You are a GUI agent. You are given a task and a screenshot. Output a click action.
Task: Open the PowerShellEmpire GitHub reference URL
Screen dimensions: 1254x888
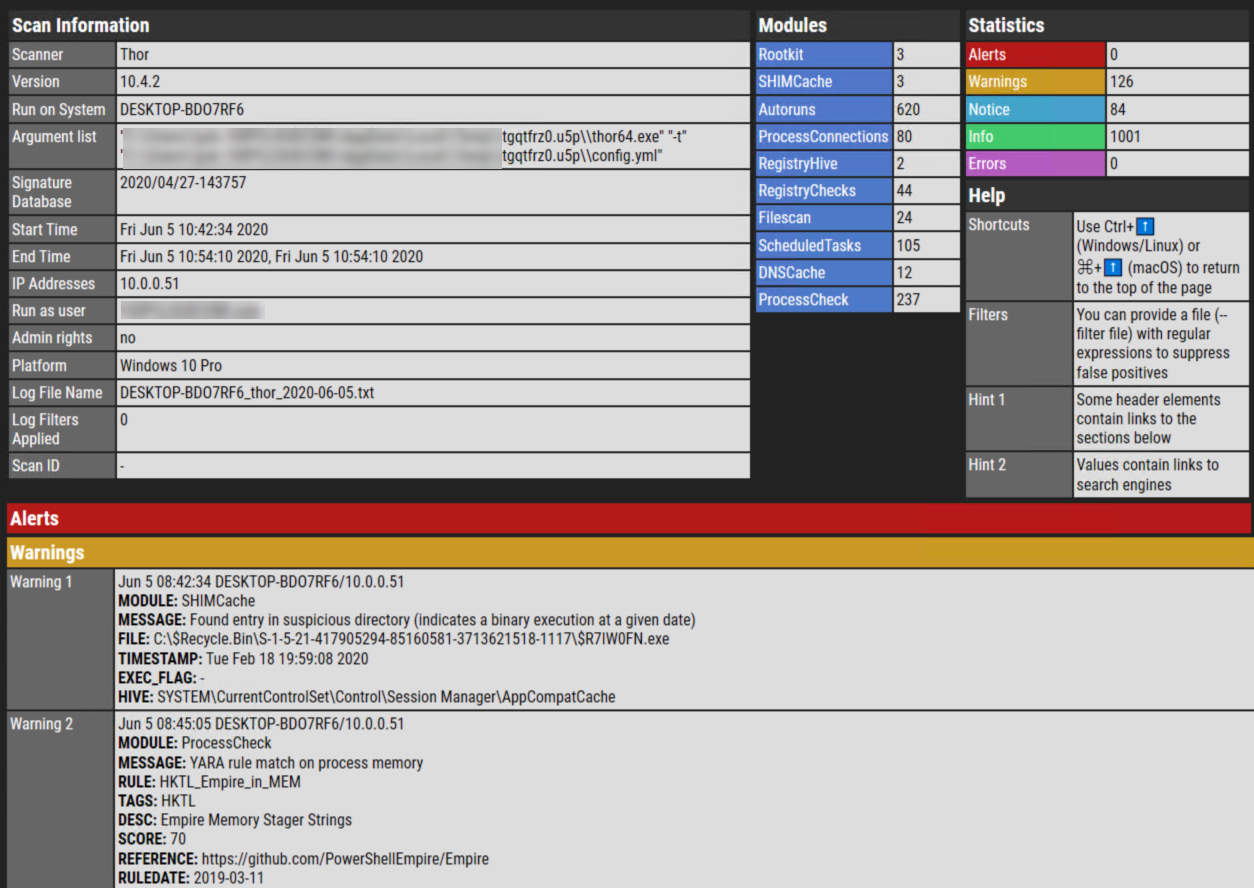click(x=345, y=859)
